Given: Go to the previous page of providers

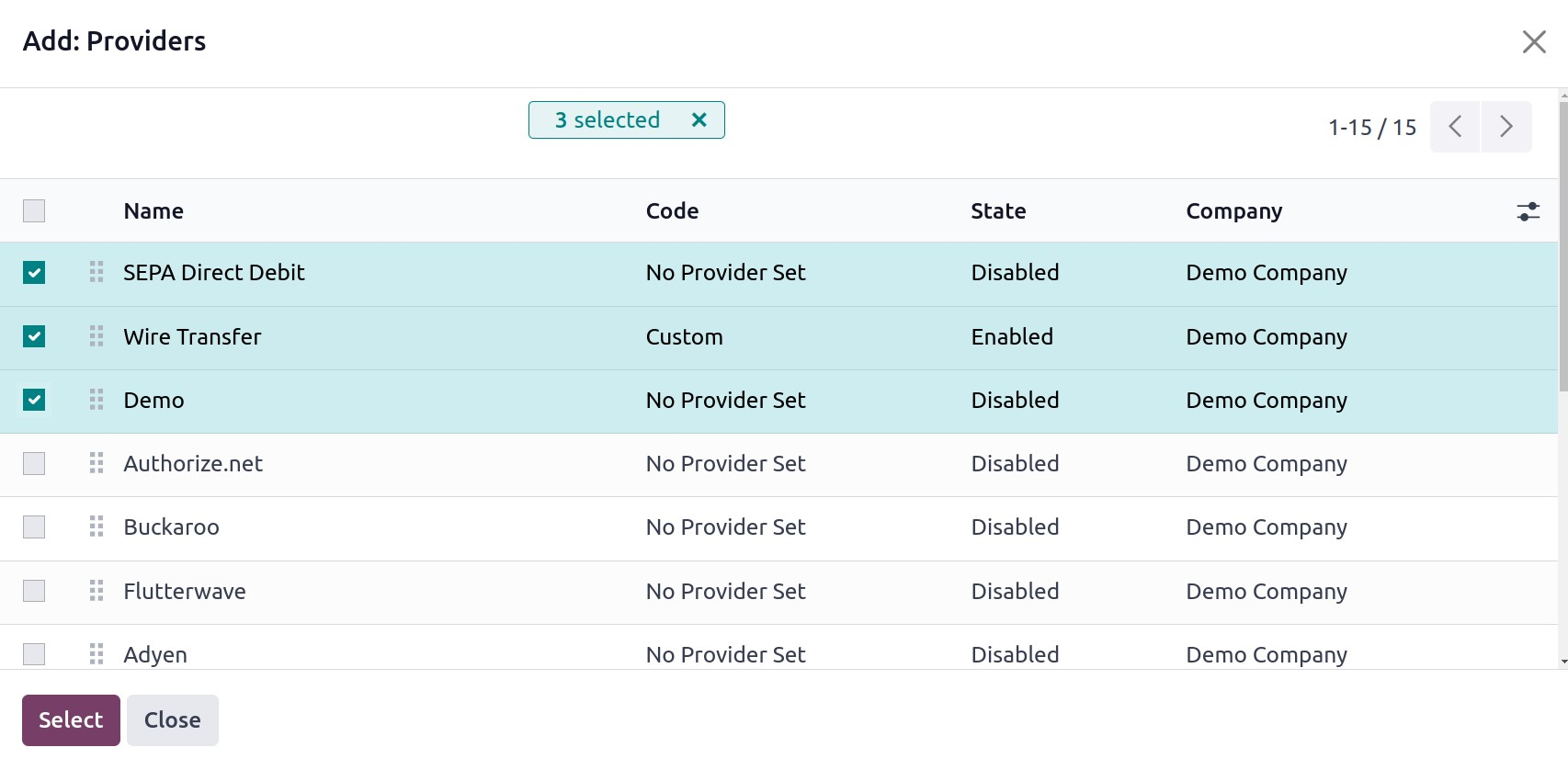Looking at the screenshot, I should (x=1455, y=127).
